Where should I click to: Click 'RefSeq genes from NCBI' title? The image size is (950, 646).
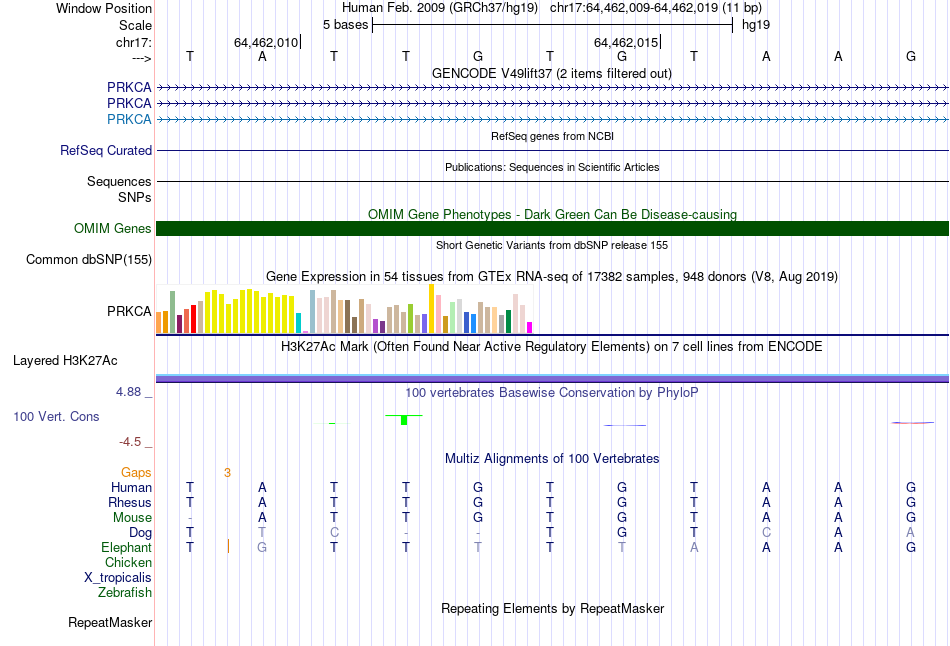click(x=552, y=136)
